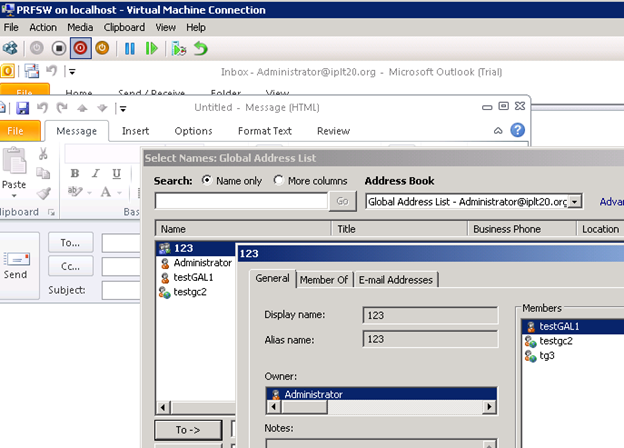This screenshot has width=624, height=448.
Task: Select the Name only radio button
Action: pyautogui.click(x=207, y=180)
